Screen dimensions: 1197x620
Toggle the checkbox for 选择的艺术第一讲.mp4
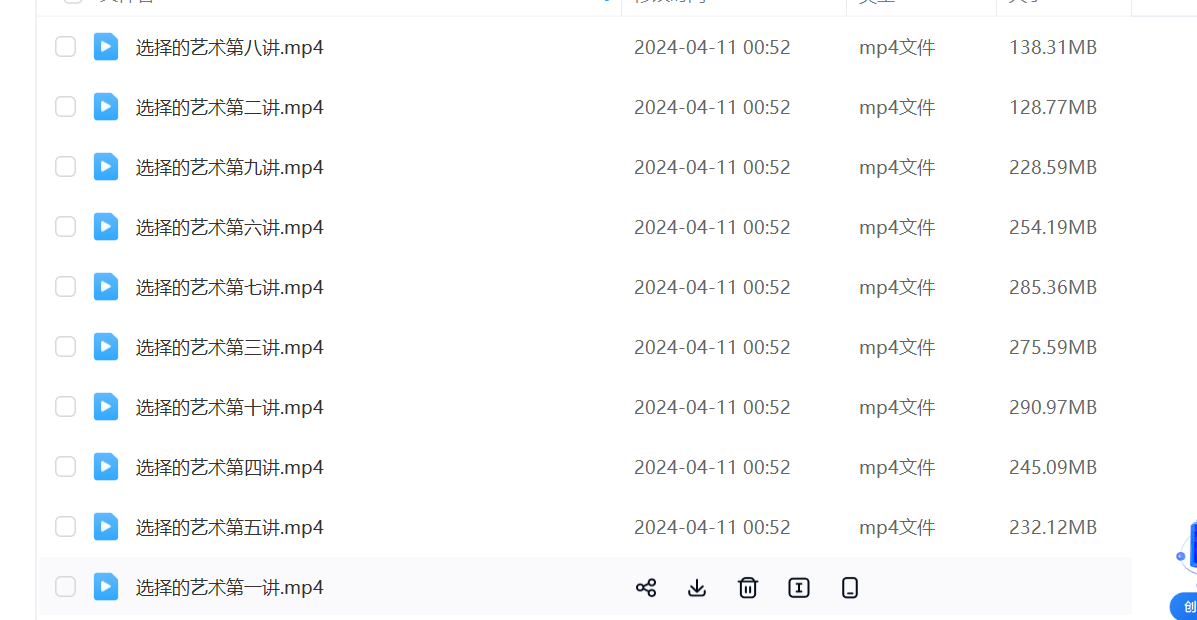point(65,587)
